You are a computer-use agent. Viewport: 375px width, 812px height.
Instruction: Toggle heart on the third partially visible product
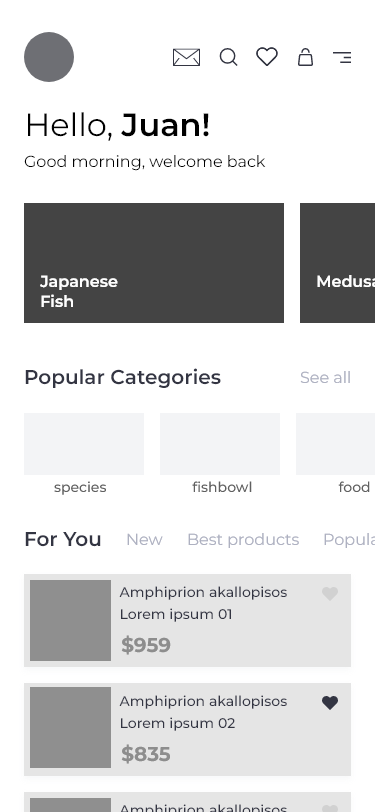coord(330,809)
